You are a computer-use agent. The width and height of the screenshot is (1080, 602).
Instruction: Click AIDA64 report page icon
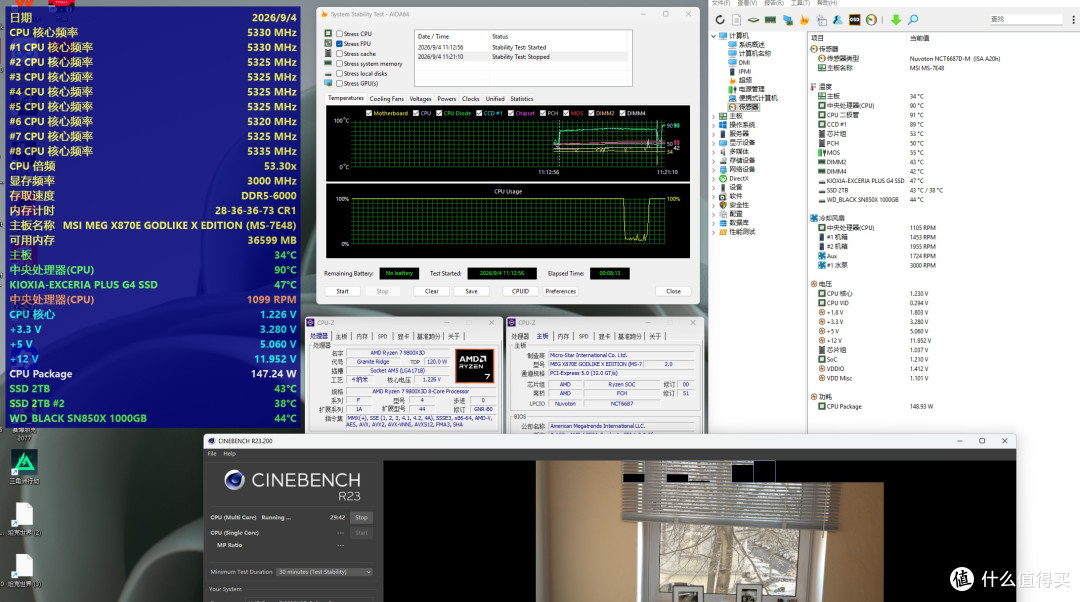[736, 20]
